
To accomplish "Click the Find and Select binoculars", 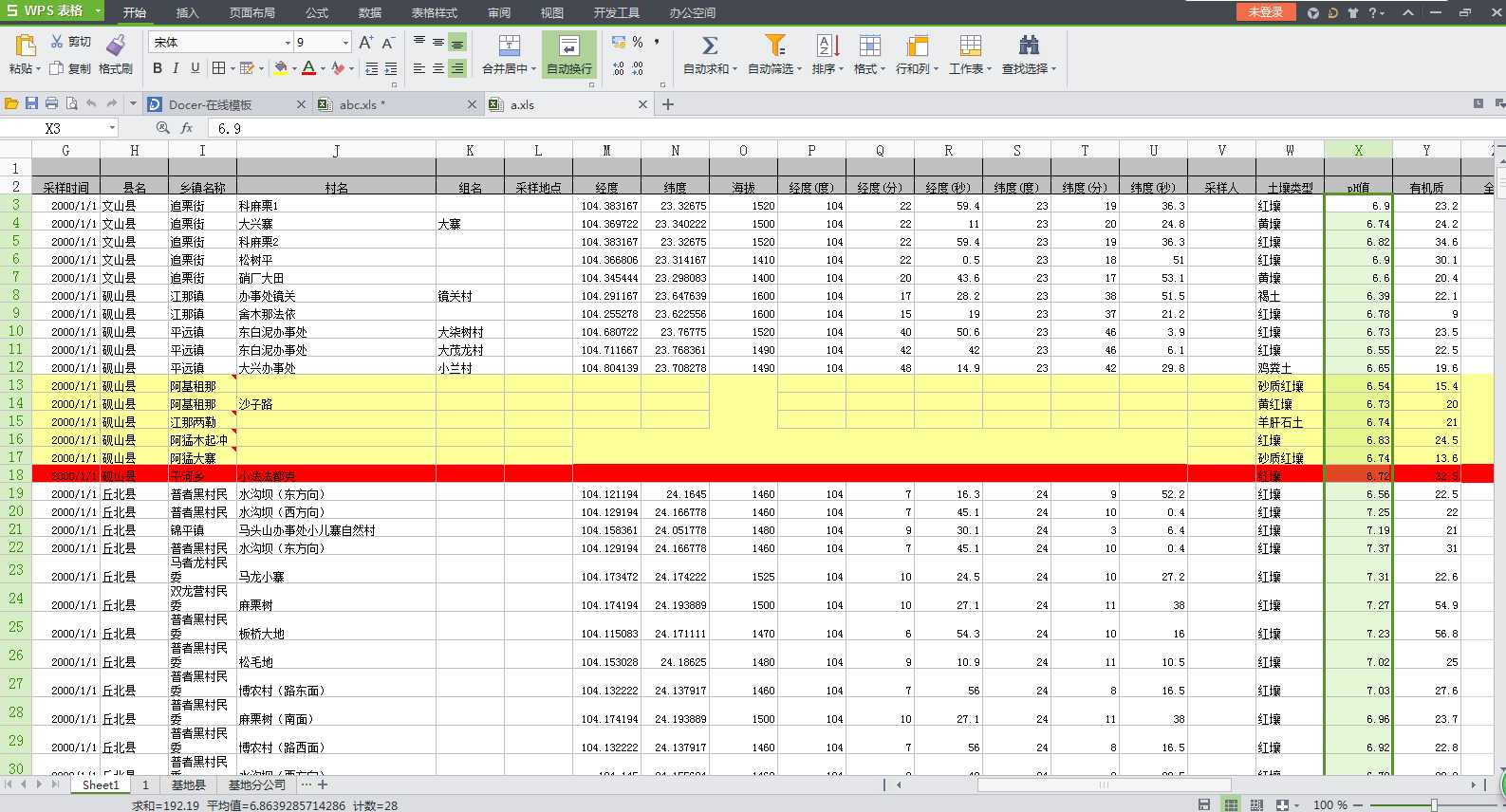I will pyautogui.click(x=1029, y=45).
